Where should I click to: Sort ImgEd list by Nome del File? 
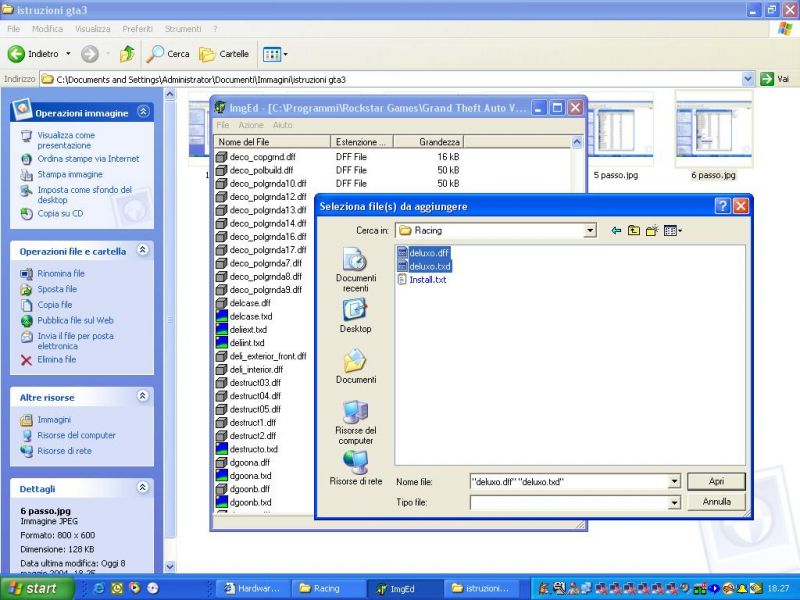[272, 142]
